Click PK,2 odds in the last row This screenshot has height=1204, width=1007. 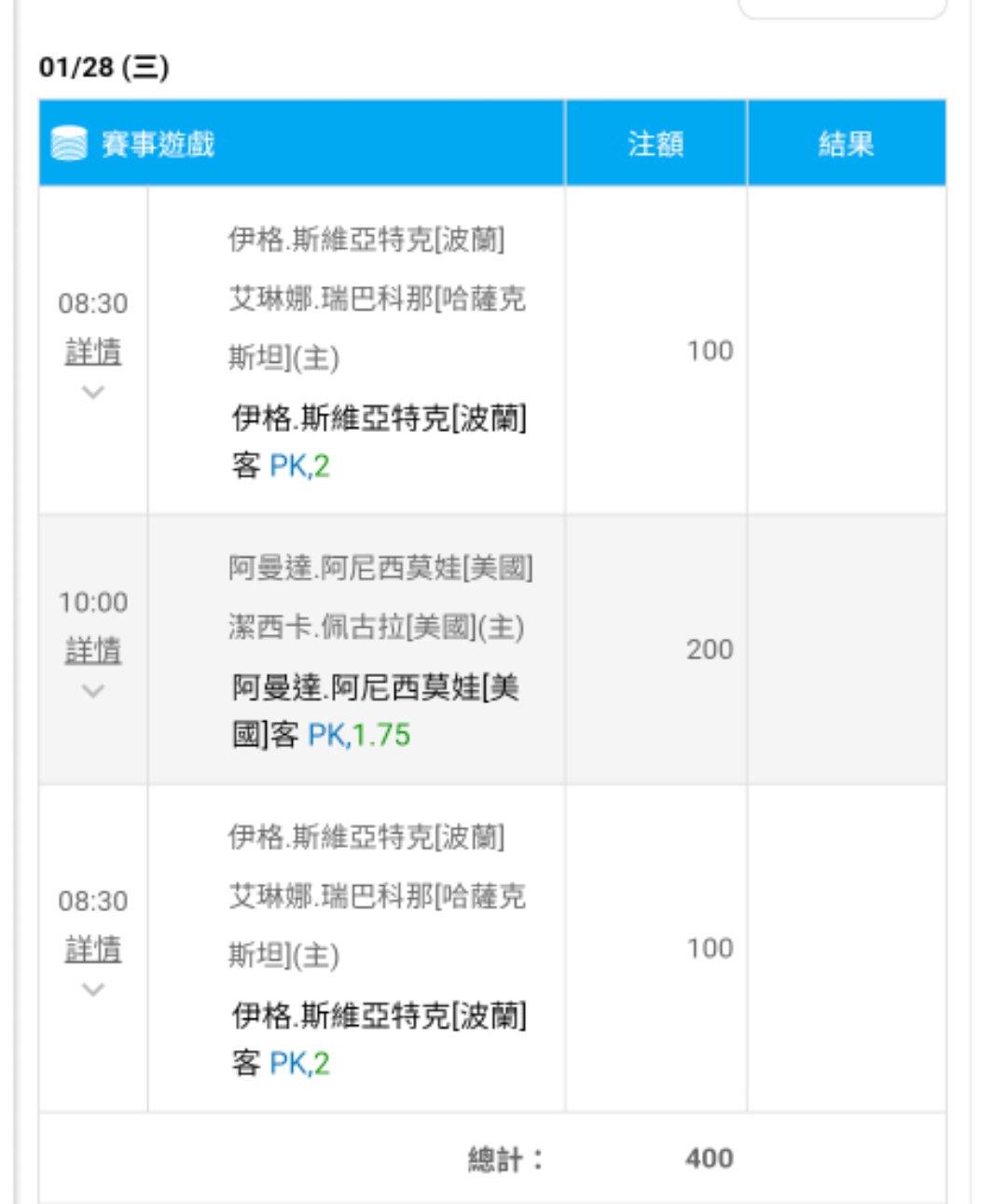[299, 1063]
